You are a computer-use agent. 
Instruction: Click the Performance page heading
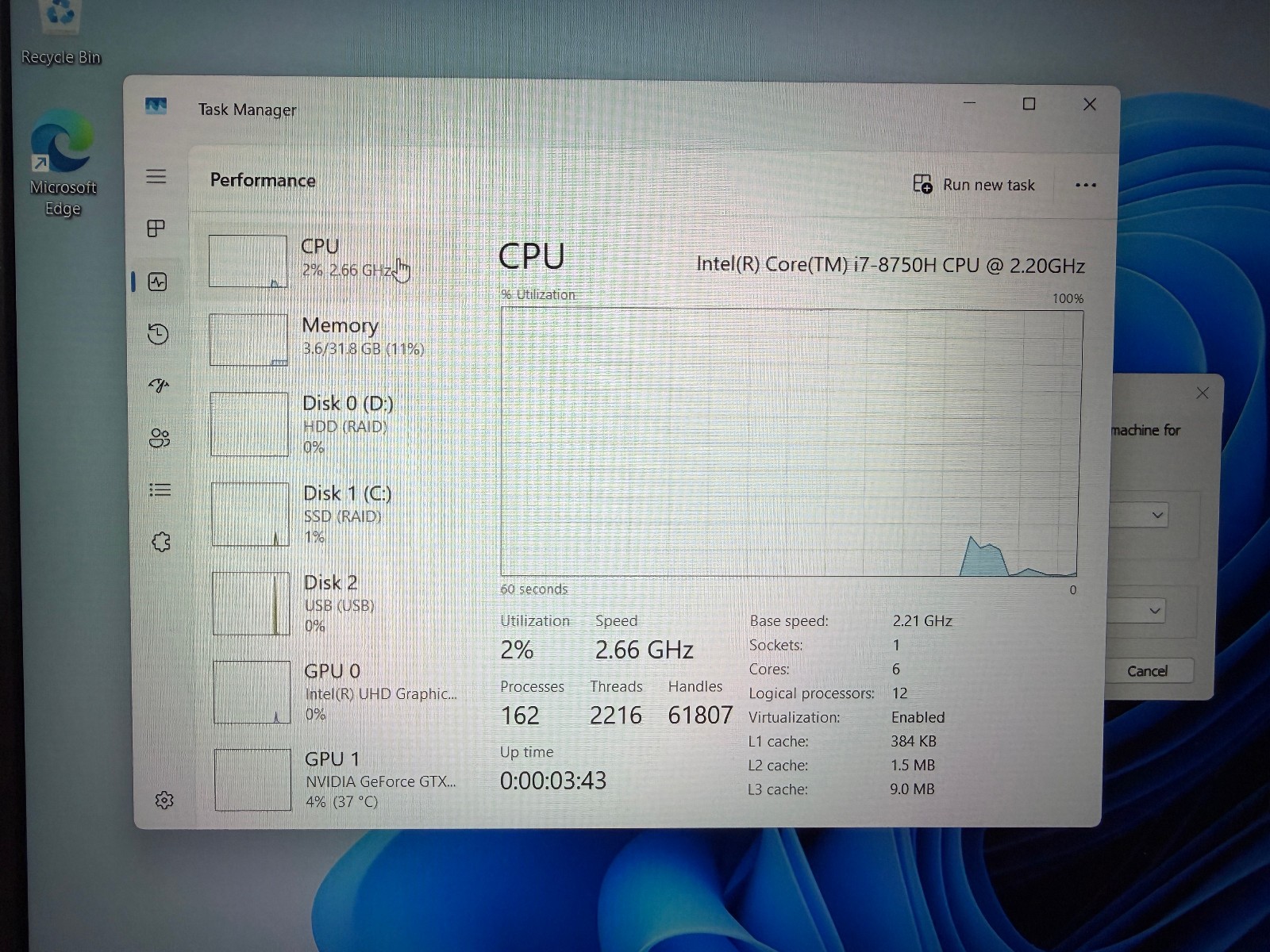(263, 180)
